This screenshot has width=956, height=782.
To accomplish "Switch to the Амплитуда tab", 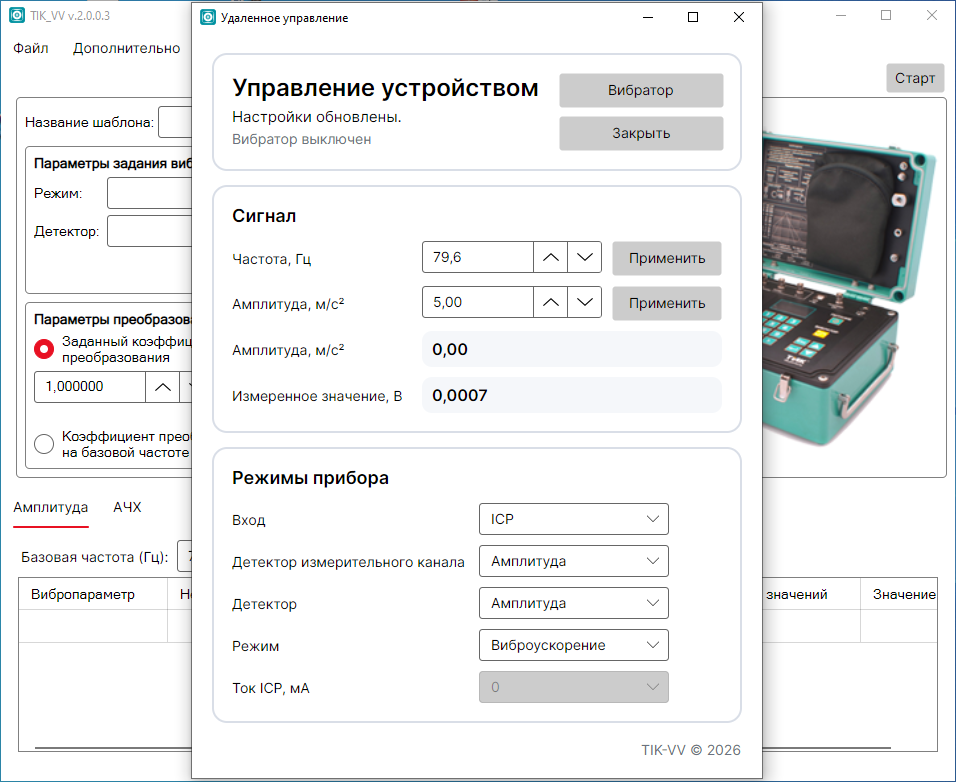I will [x=51, y=507].
